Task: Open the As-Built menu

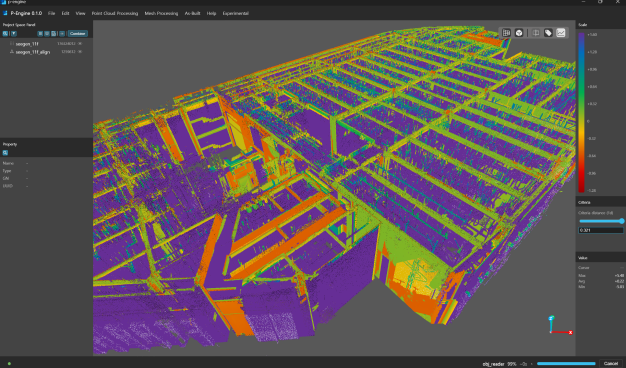Action: click(192, 14)
